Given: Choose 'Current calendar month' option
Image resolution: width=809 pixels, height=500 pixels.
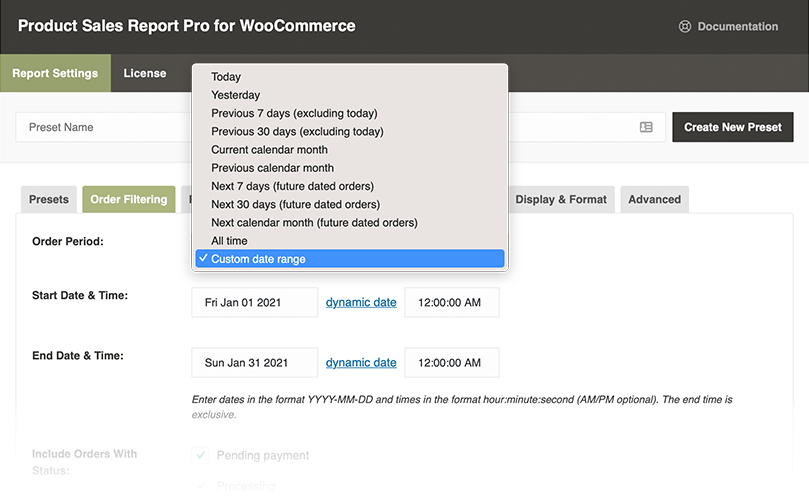Looking at the screenshot, I should pyautogui.click(x=269, y=150).
